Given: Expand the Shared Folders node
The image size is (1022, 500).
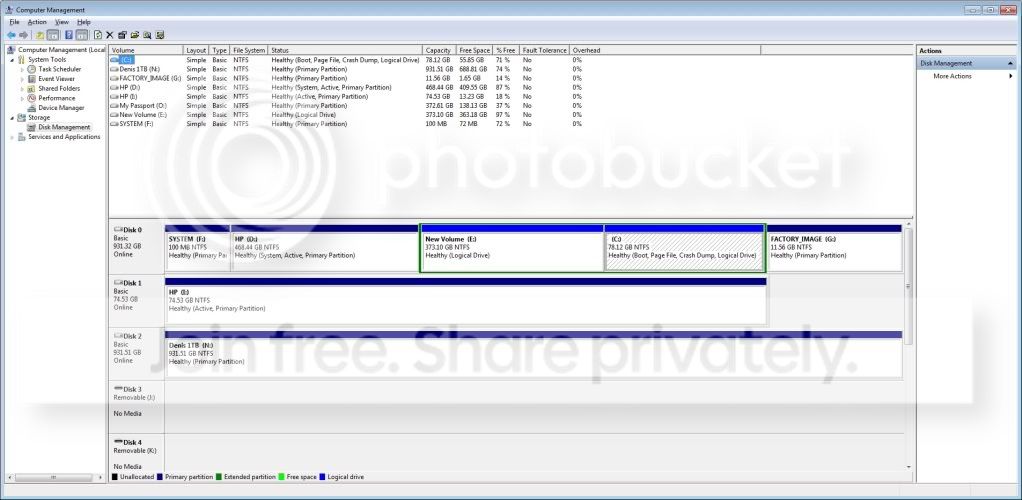Looking at the screenshot, I should click(22, 89).
